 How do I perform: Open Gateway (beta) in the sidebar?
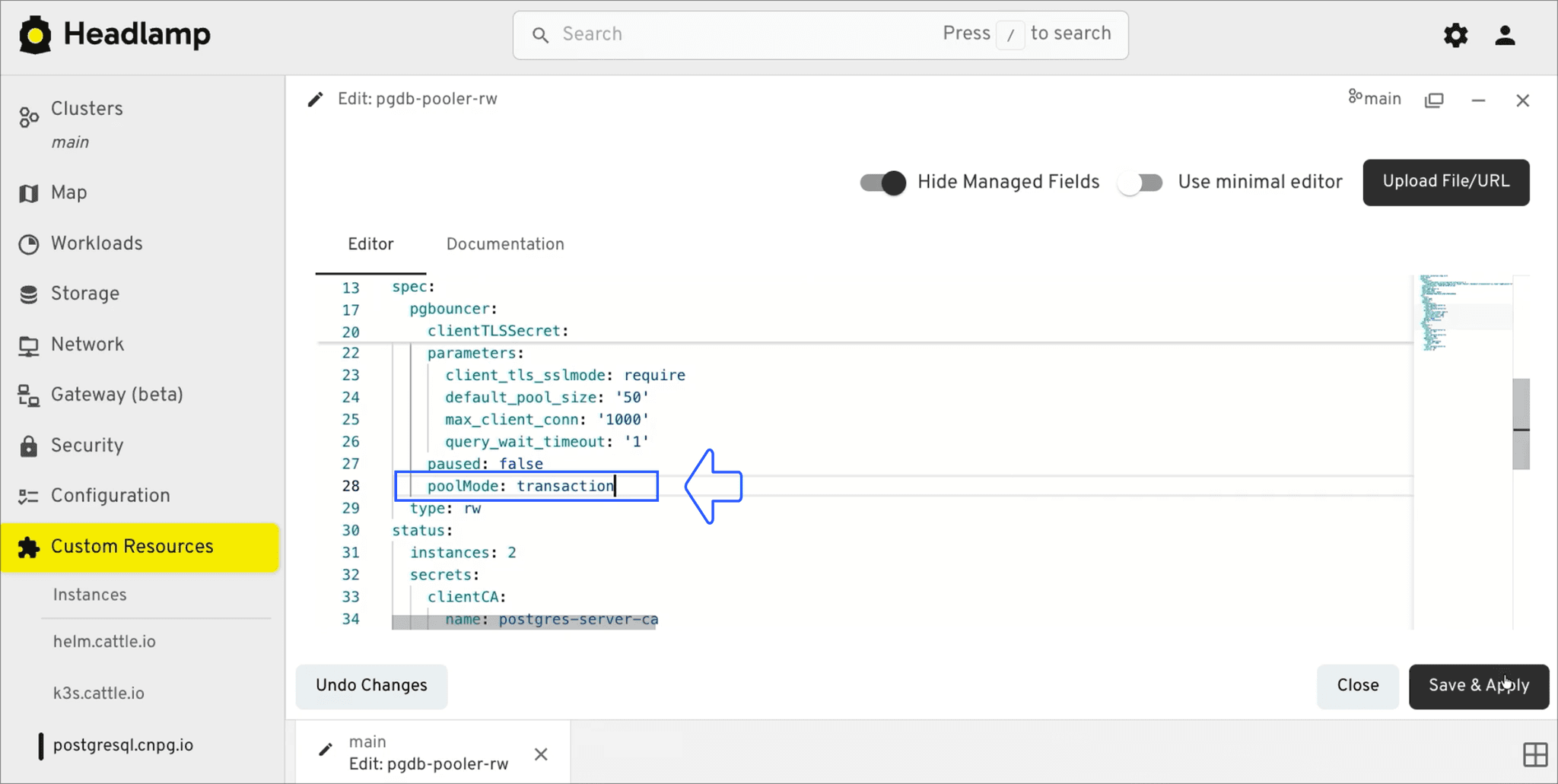coord(117,395)
